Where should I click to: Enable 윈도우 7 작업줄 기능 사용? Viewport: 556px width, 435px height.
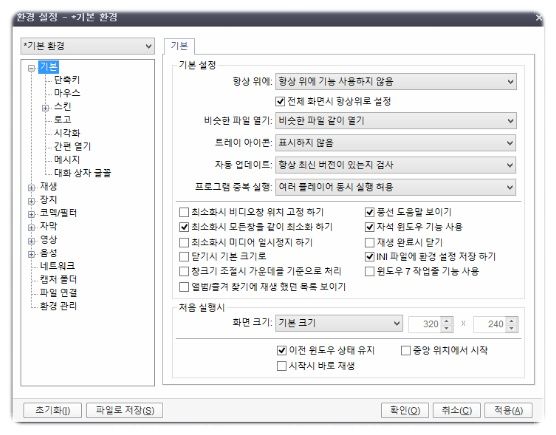(x=369, y=272)
